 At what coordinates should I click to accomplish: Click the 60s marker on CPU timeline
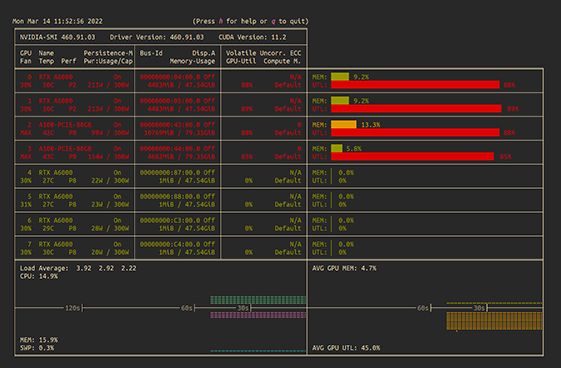pyautogui.click(x=187, y=308)
